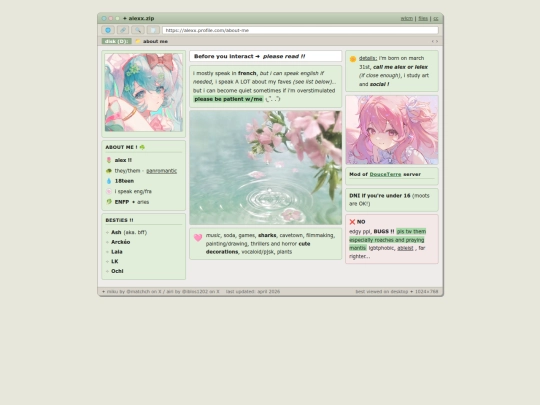The image size is (540, 405).
Task: Click 'DNI if you're under 16' text
Action: 380,196
